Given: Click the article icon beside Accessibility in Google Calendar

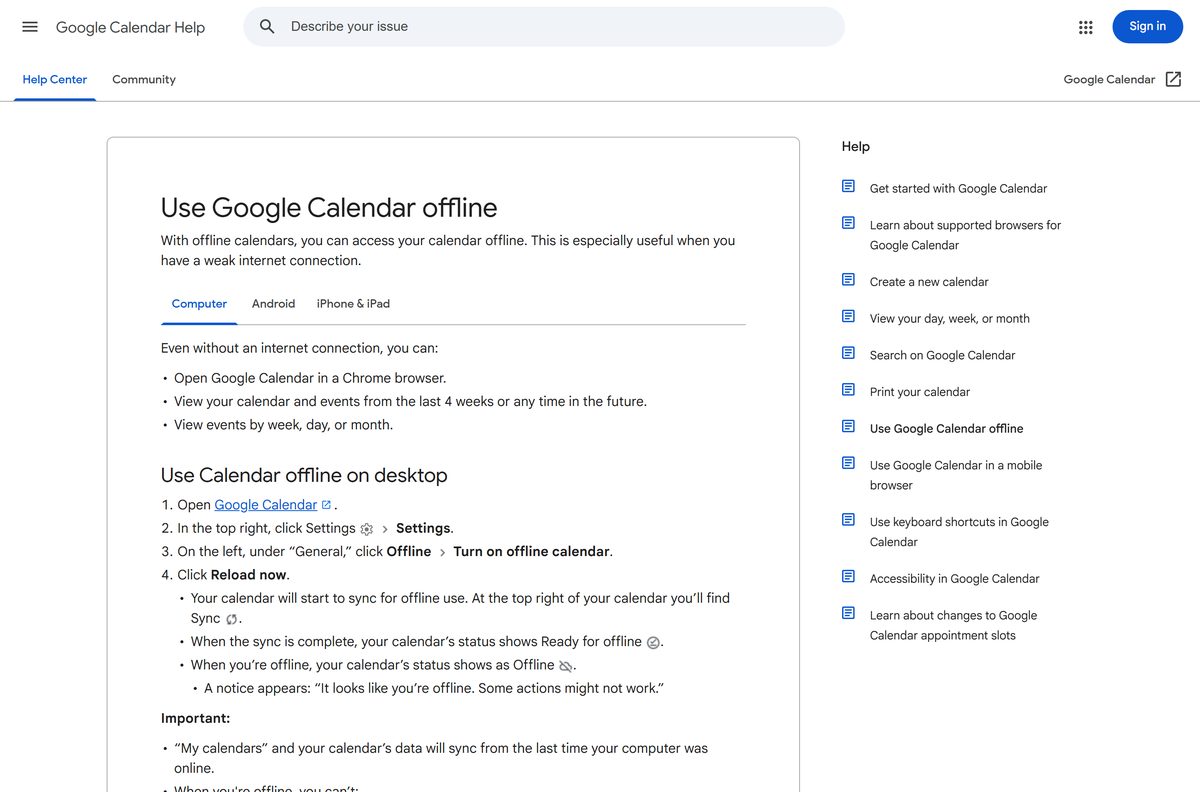Looking at the screenshot, I should coord(848,576).
